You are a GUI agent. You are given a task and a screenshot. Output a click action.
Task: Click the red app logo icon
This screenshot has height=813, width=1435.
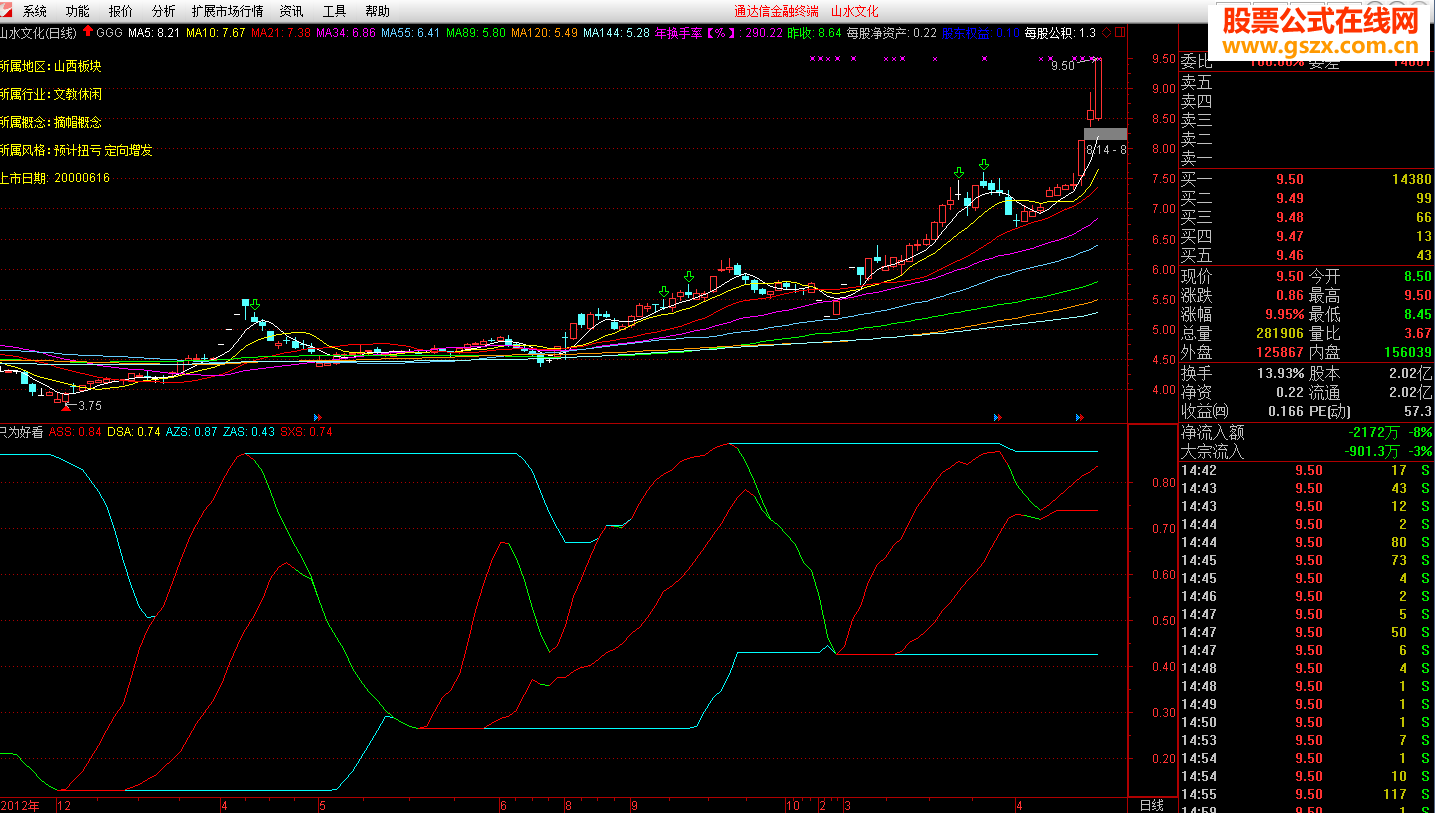[x=7, y=11]
